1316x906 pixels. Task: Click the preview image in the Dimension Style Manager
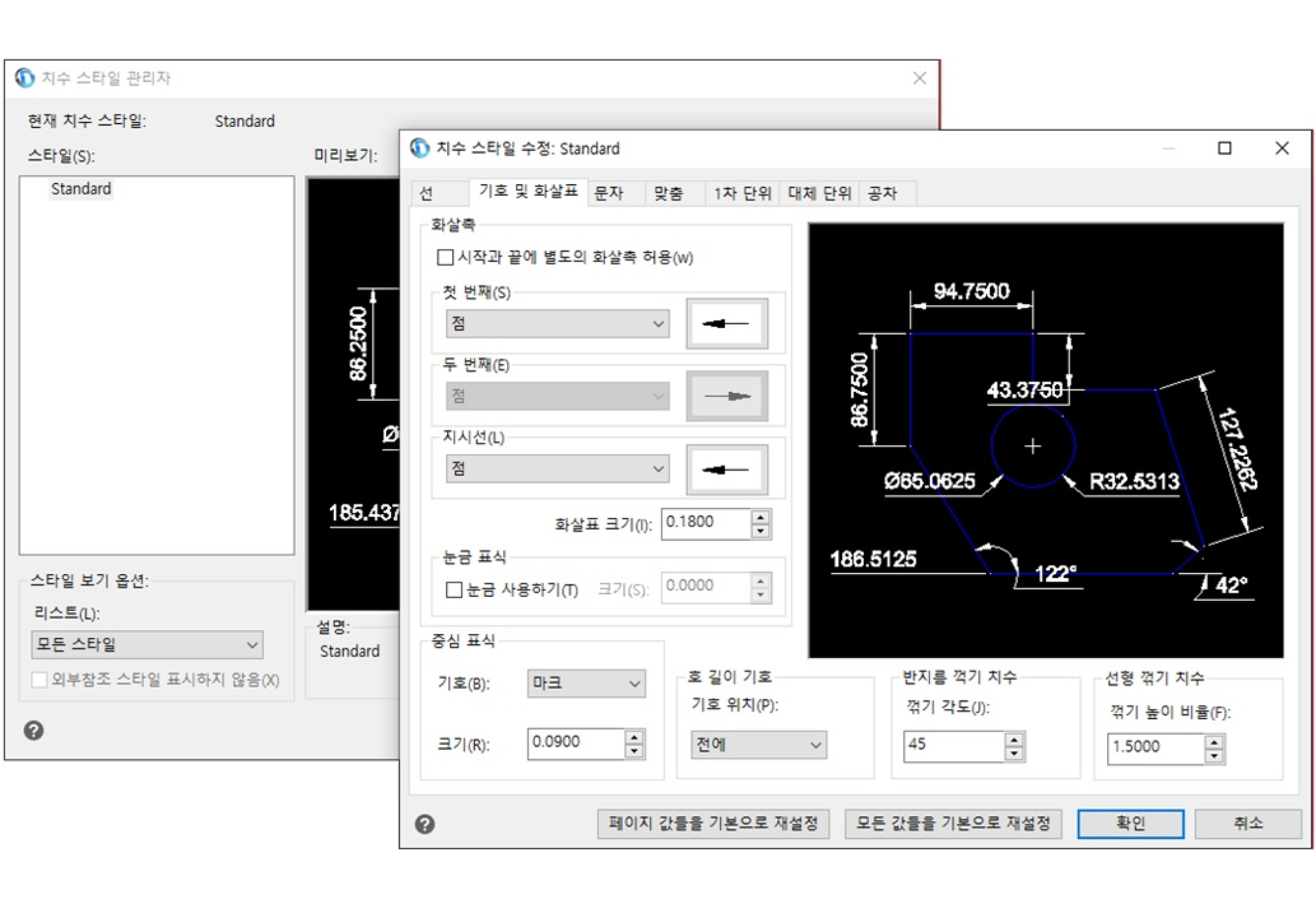pos(353,394)
